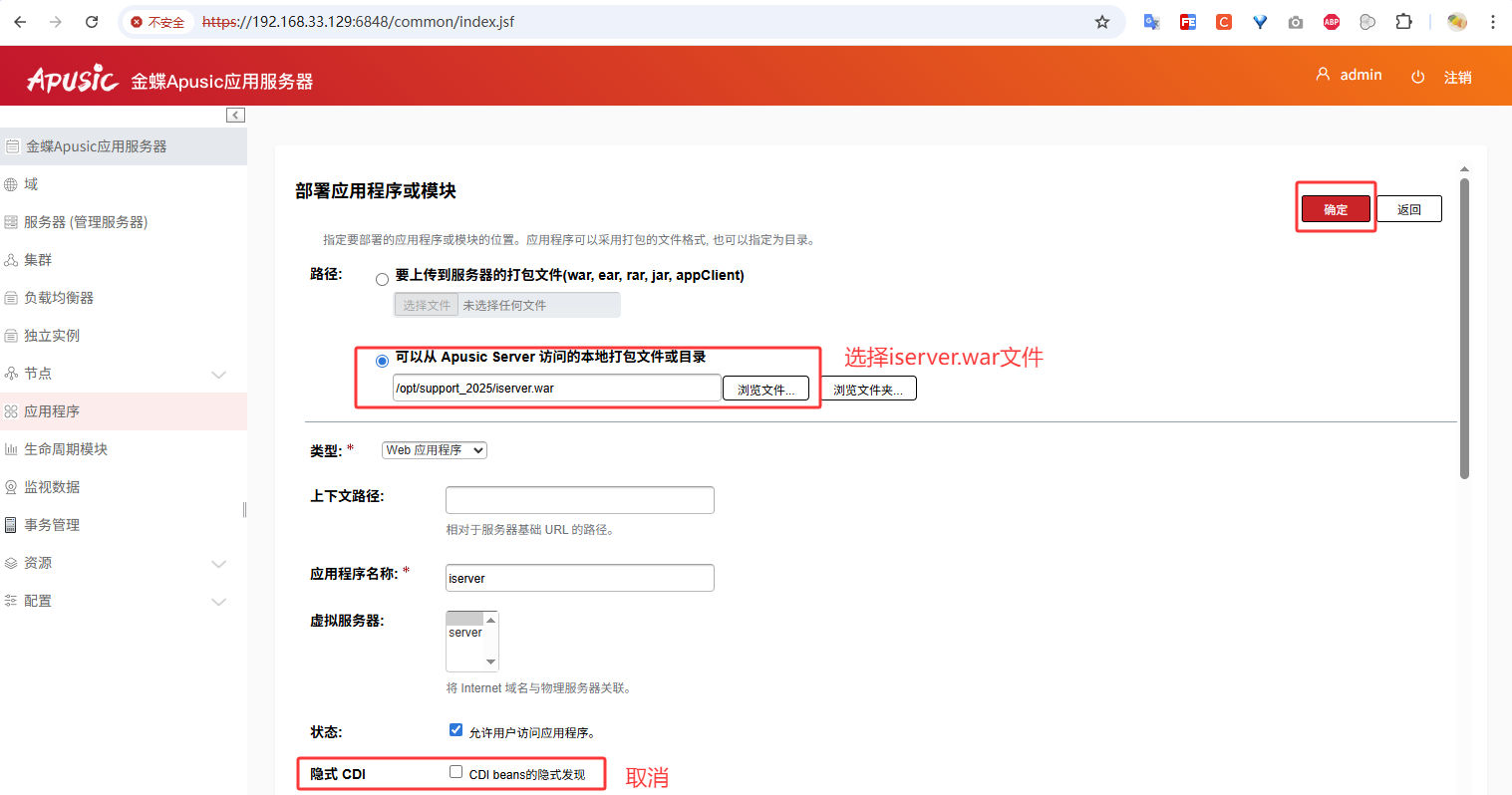Click the scrollbar up arrow at top
The height and width of the screenshot is (795, 1512).
(1464, 169)
